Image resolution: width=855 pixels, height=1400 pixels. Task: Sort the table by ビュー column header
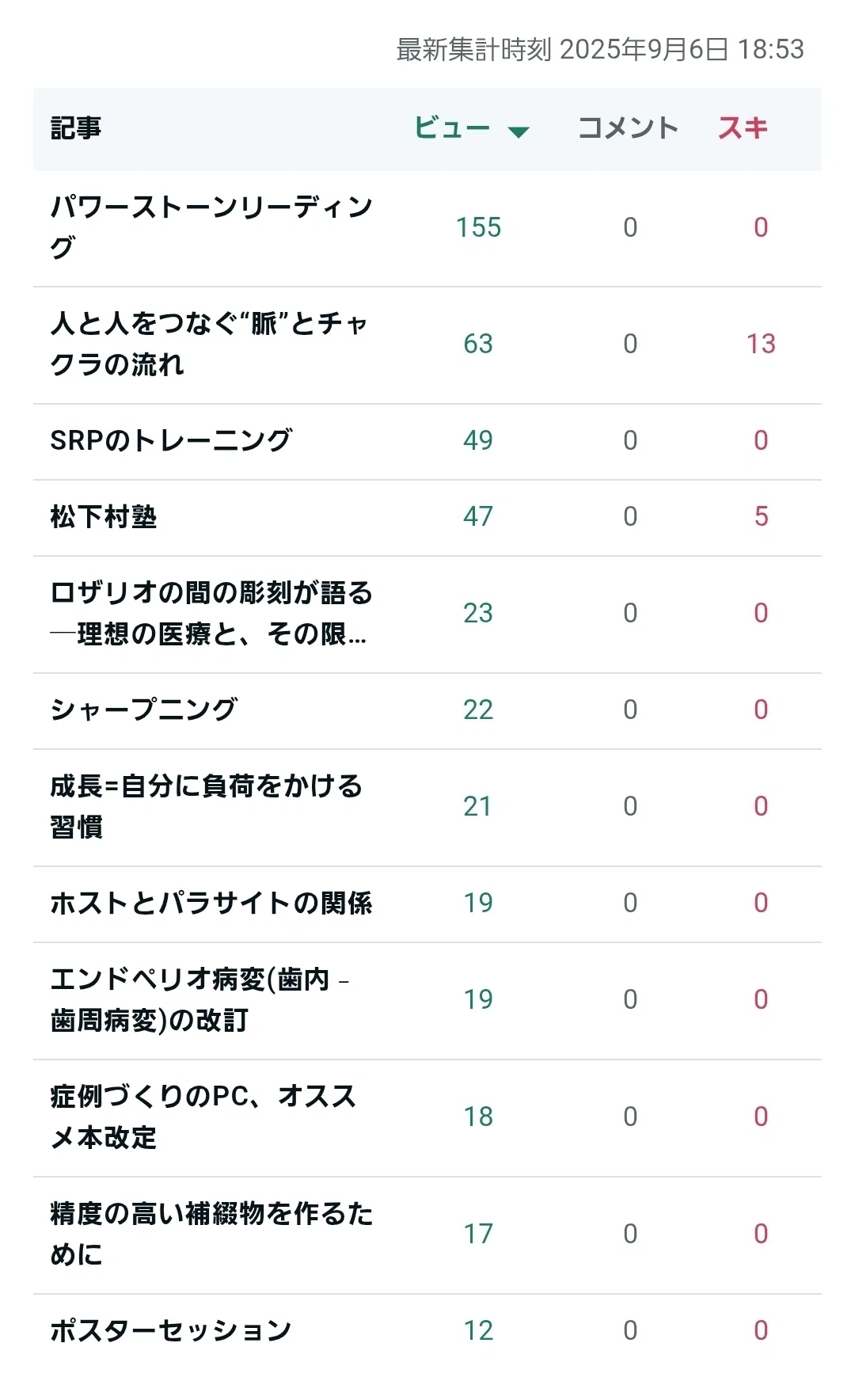453,128
